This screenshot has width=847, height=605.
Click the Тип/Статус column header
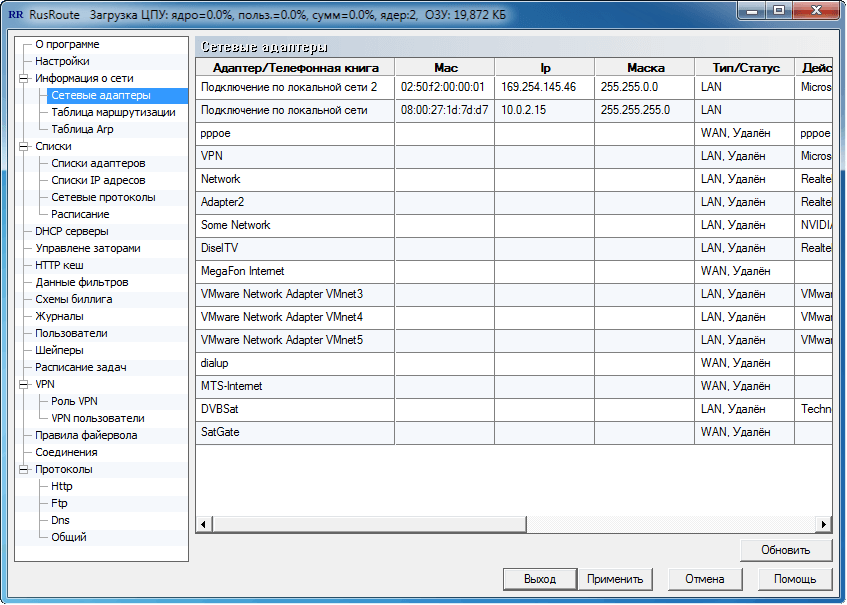point(745,68)
